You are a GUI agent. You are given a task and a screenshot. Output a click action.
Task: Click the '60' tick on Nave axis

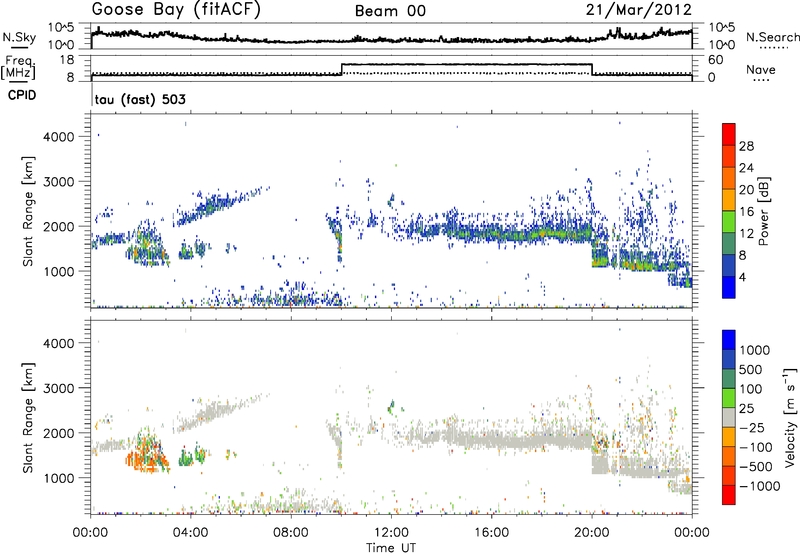716,60
